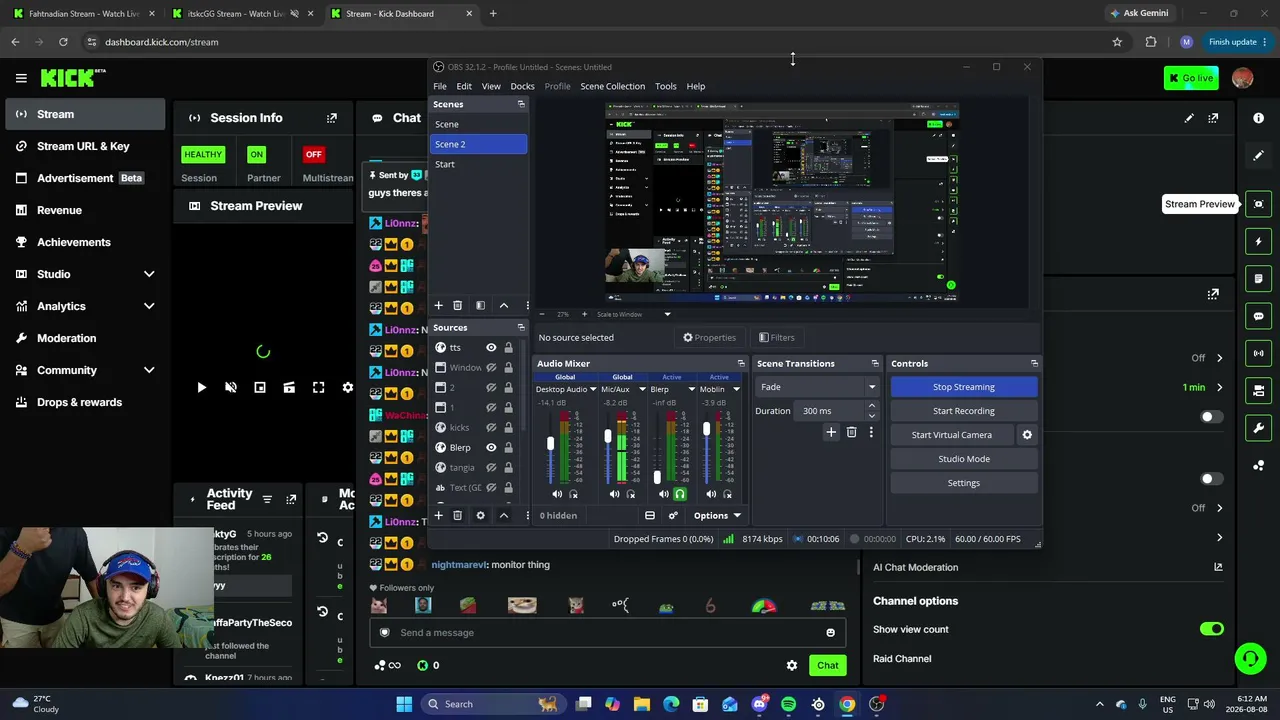Viewport: 1280px width, 720px height.
Task: Open the Desktop Audio channel dropdown arrow
Action: coord(593,389)
